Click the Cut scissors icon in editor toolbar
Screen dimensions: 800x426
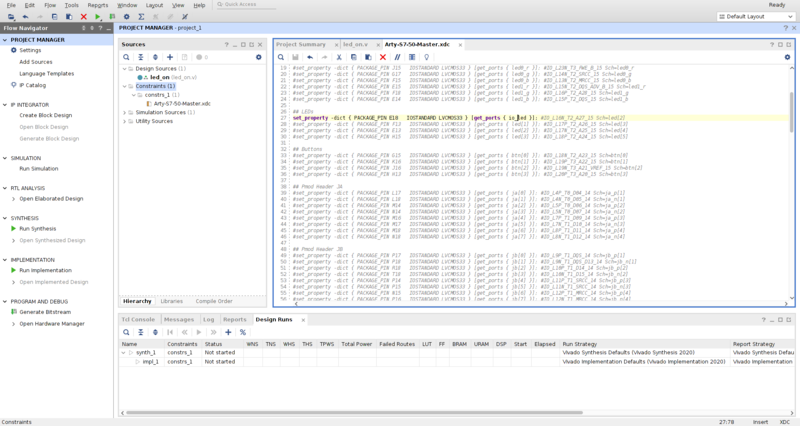coord(339,57)
